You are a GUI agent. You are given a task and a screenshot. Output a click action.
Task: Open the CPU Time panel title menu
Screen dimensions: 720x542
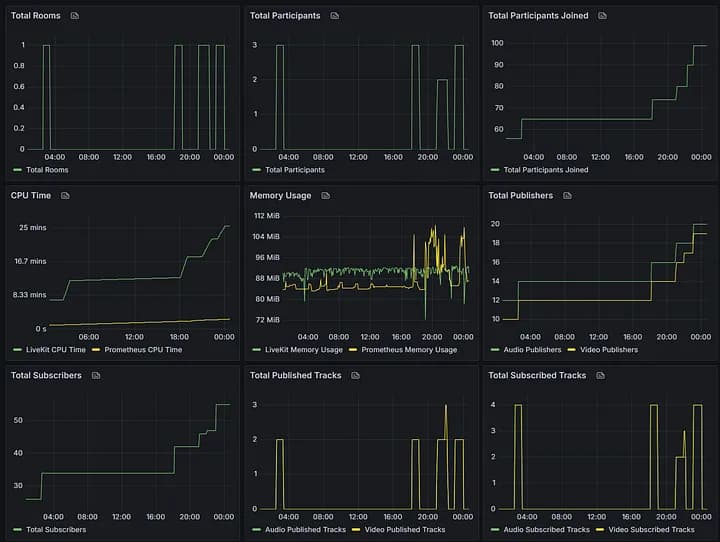pyautogui.click(x=31, y=196)
